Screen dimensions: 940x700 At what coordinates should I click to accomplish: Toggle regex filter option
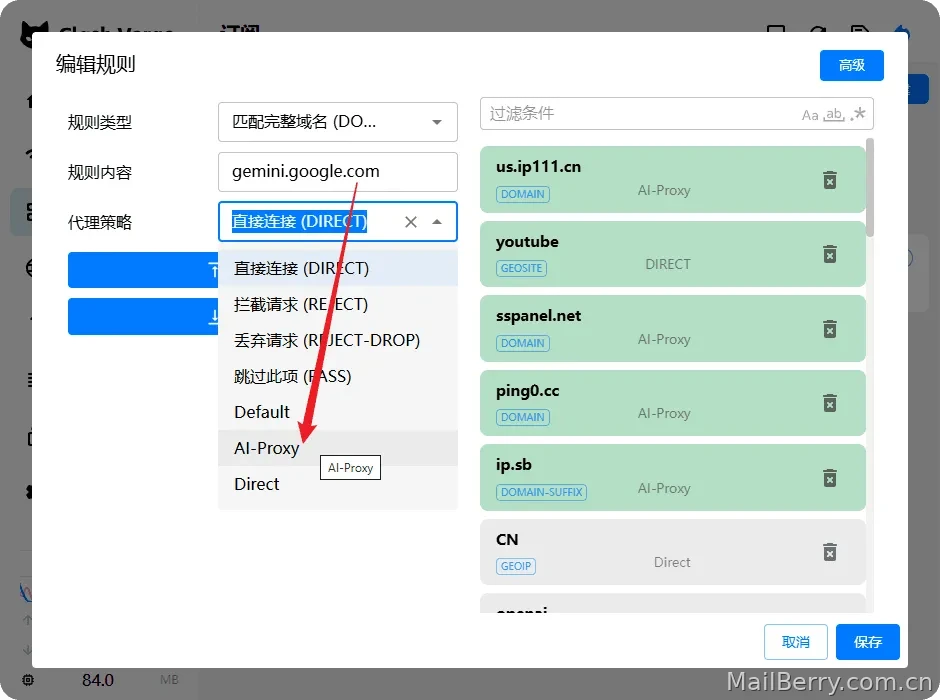[x=858, y=114]
